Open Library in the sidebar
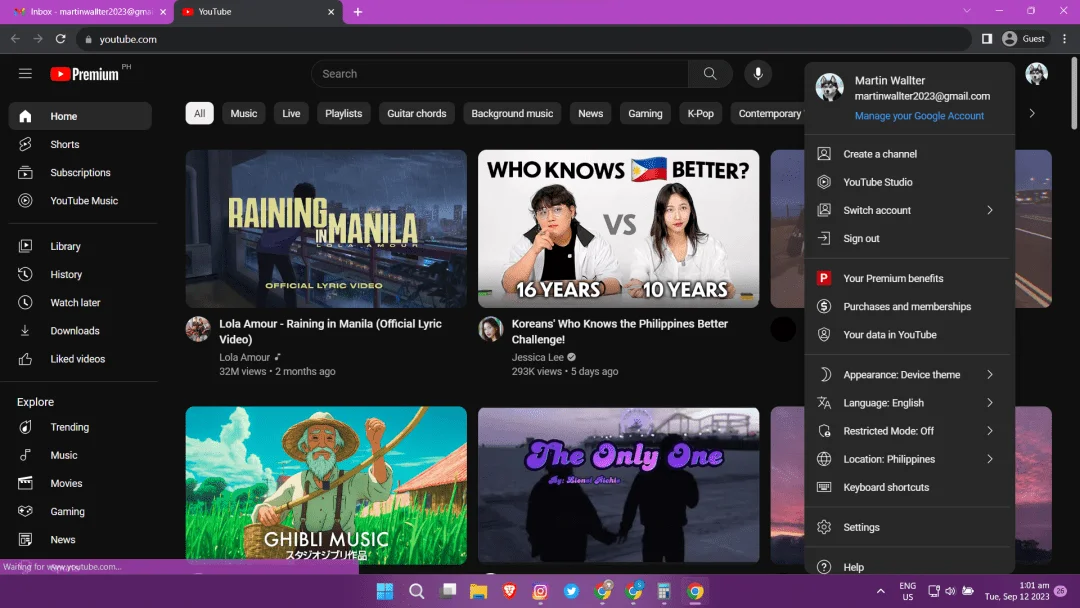Screen dimensions: 1080x608 pyautogui.click(x=81, y=247)
